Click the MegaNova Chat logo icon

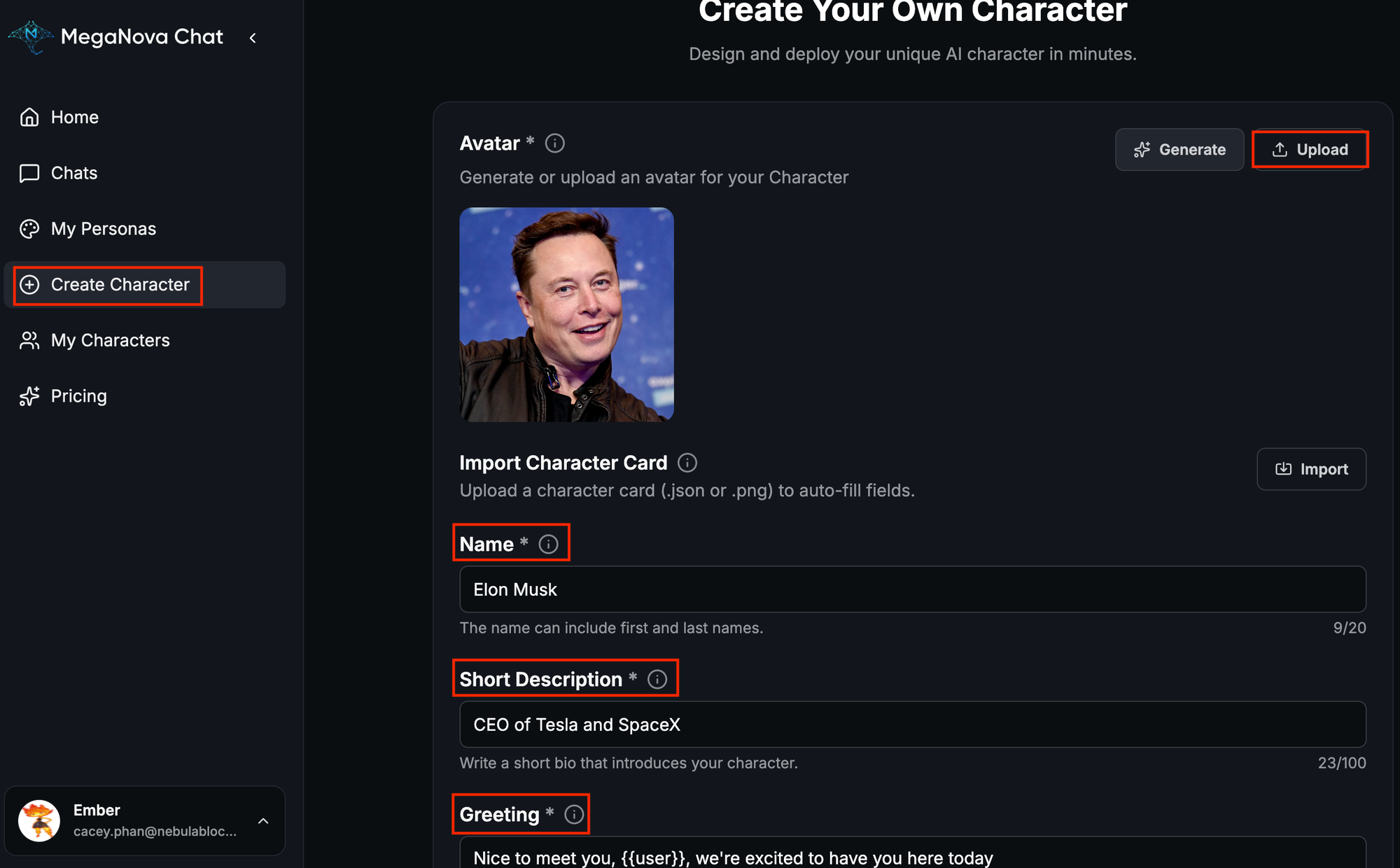tap(31, 36)
